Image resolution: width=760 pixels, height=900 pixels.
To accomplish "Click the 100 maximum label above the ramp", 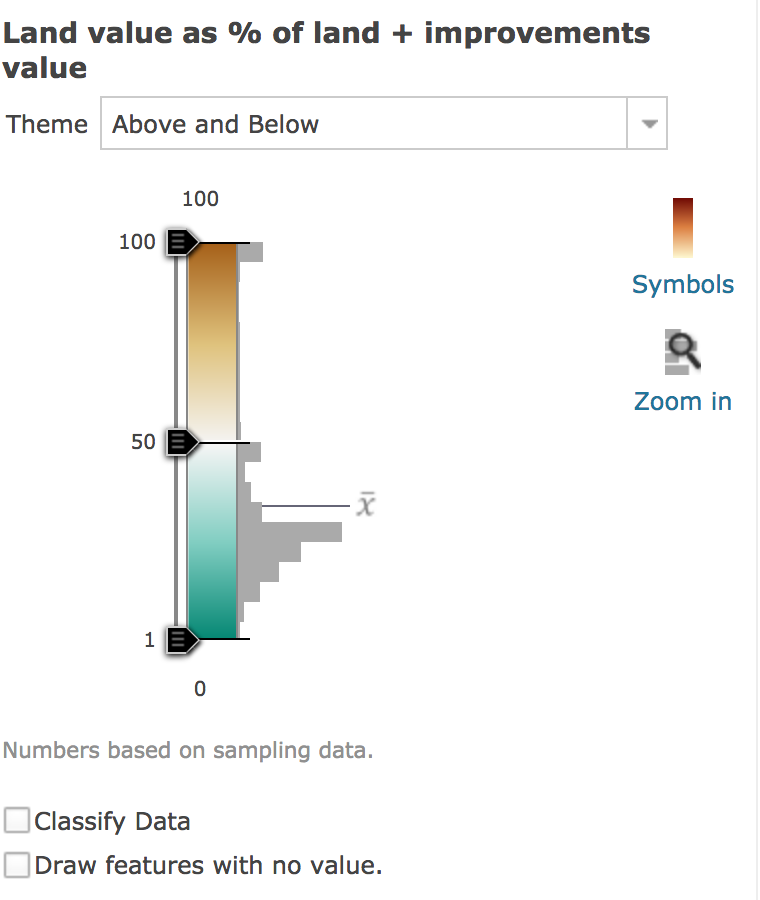I will [200, 199].
